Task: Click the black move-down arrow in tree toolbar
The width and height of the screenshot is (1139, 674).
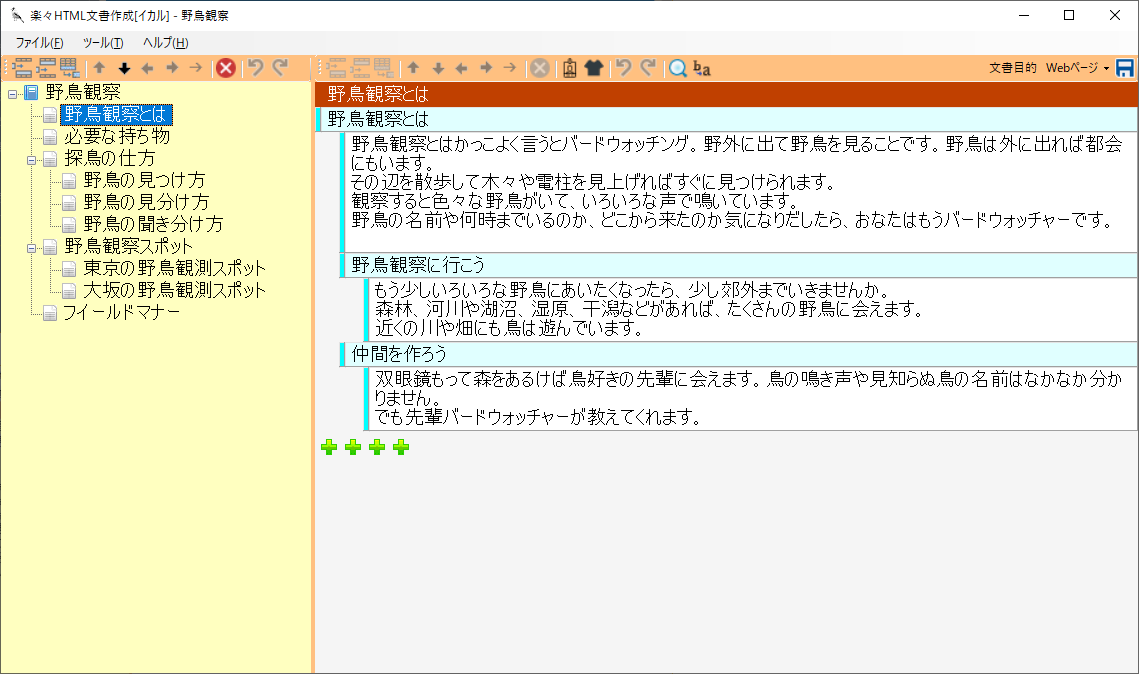Action: (124, 68)
